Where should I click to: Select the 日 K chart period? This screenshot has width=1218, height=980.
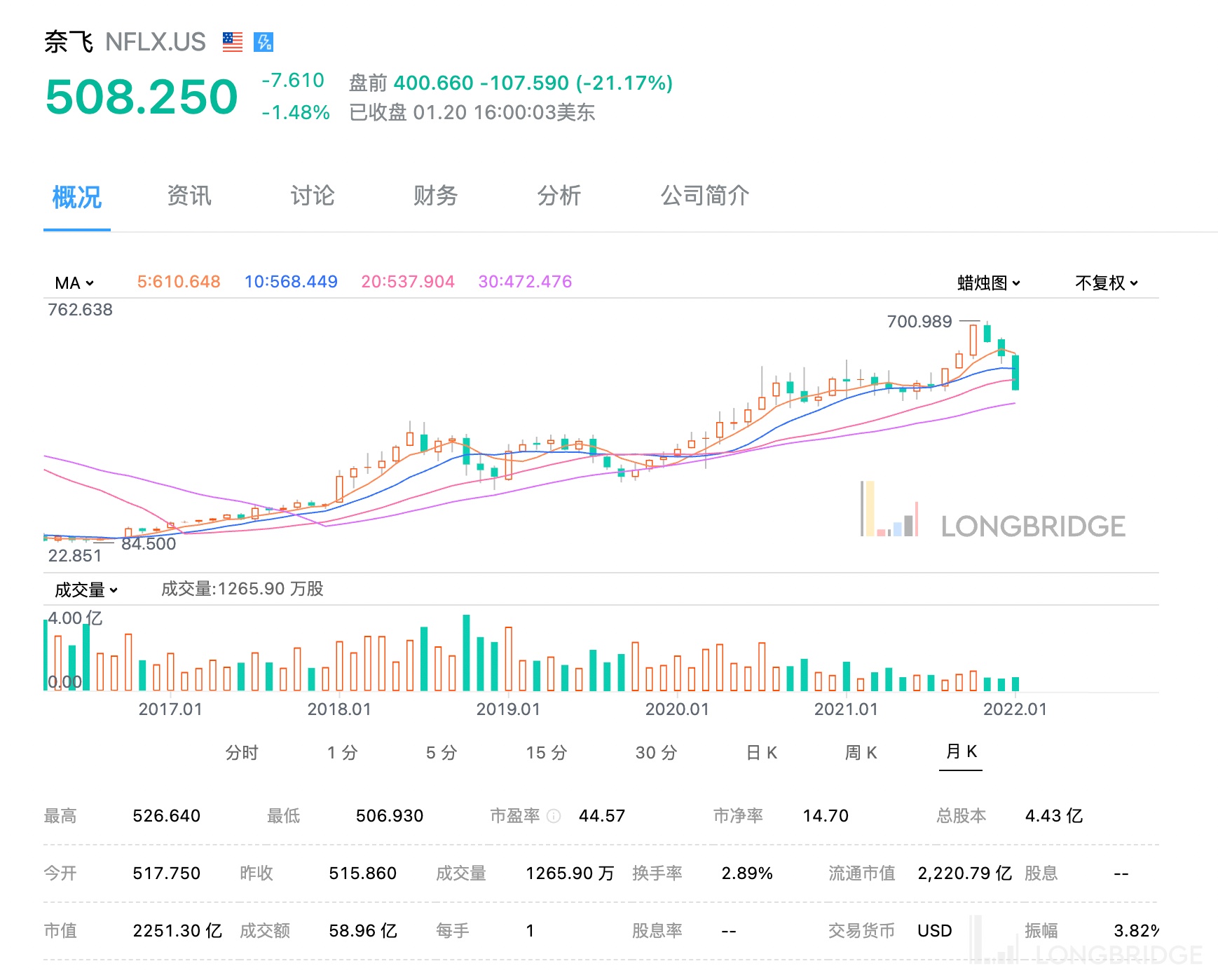coord(762,753)
